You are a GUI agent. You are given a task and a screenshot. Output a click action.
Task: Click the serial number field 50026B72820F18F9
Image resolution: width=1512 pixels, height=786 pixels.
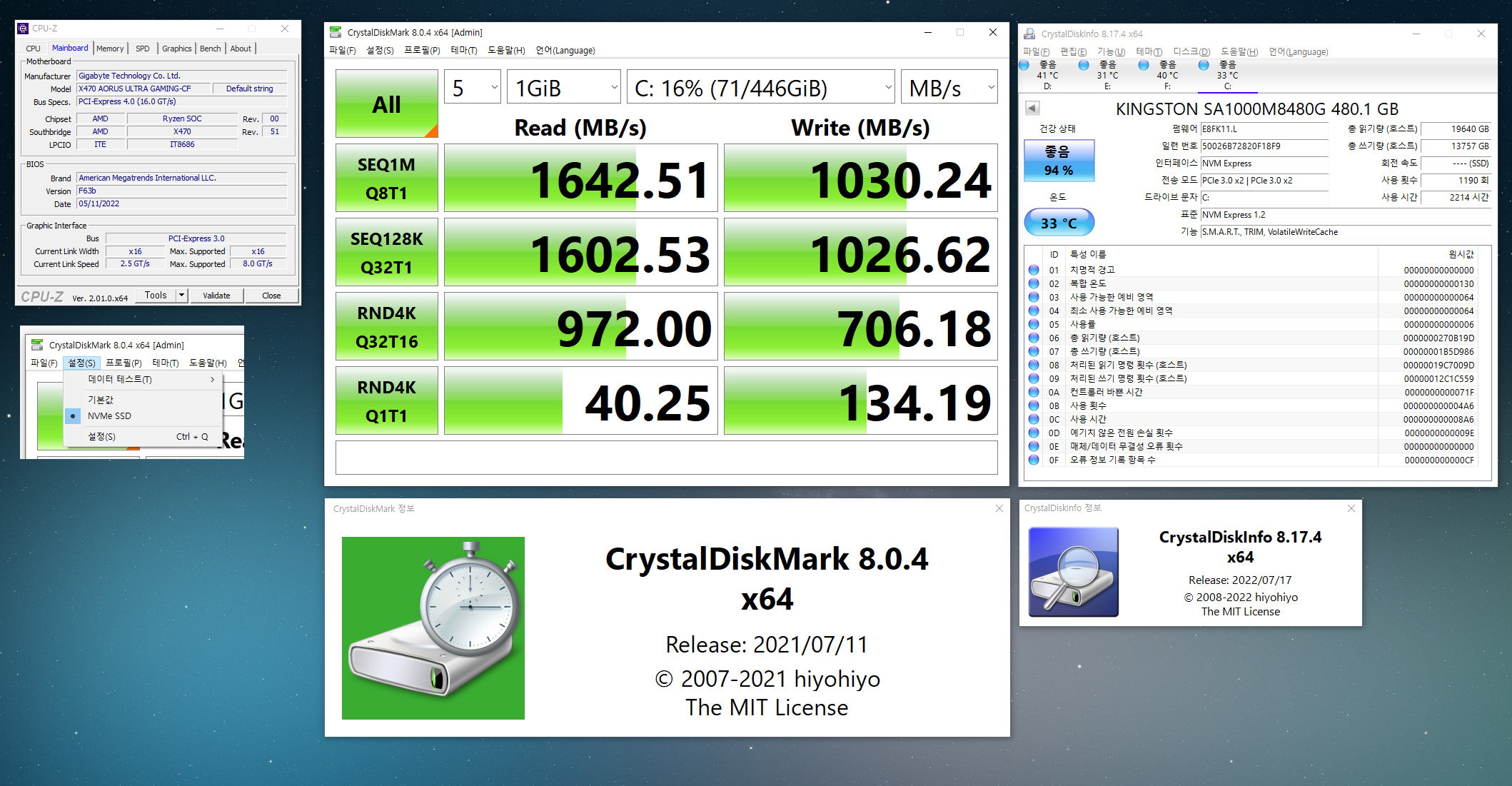pyautogui.click(x=1264, y=146)
